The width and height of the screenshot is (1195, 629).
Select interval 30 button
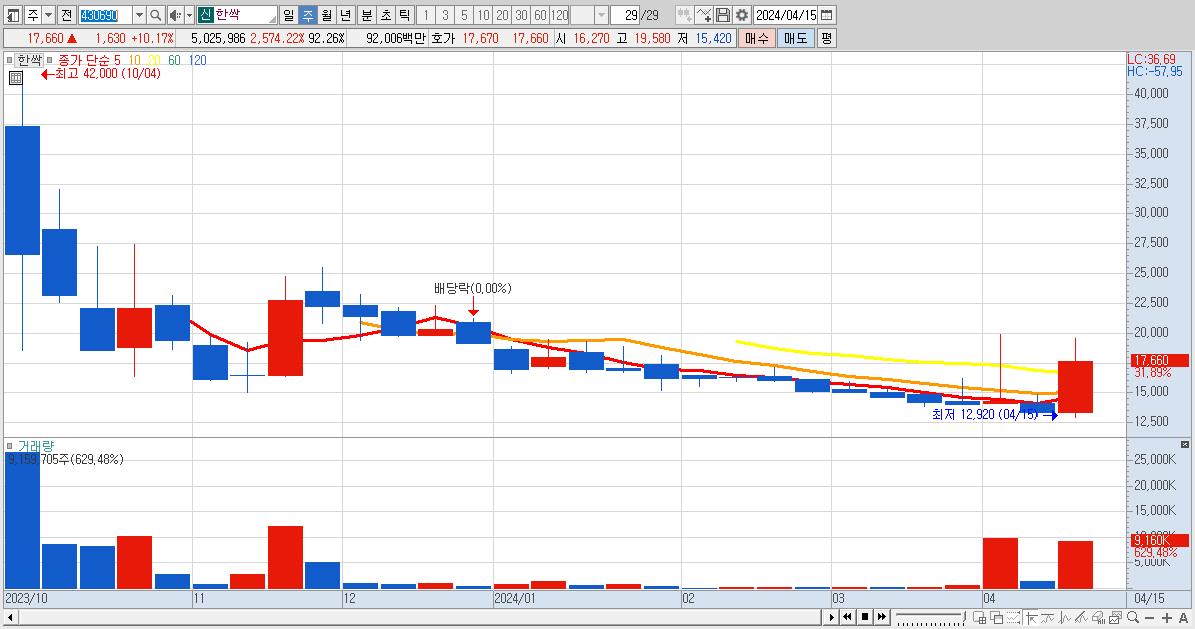point(521,15)
